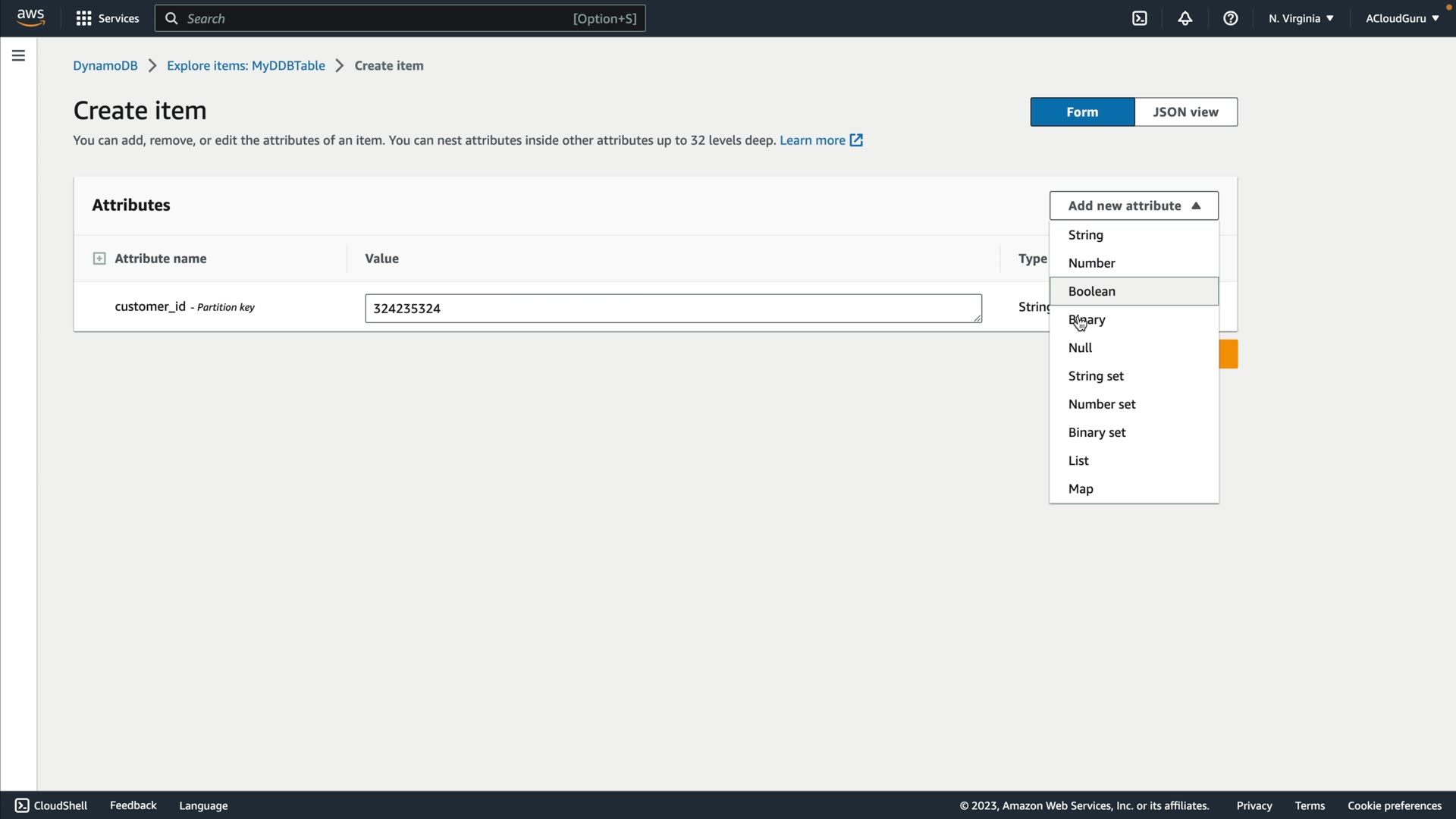
Task: Open the Services grid menu
Action: tap(83, 18)
